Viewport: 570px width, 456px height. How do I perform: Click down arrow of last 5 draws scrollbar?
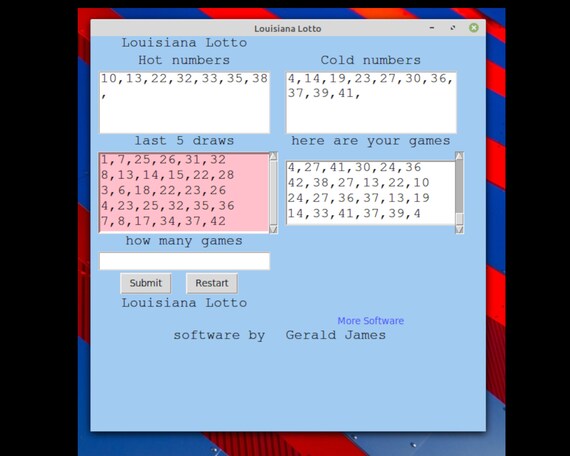click(x=273, y=229)
